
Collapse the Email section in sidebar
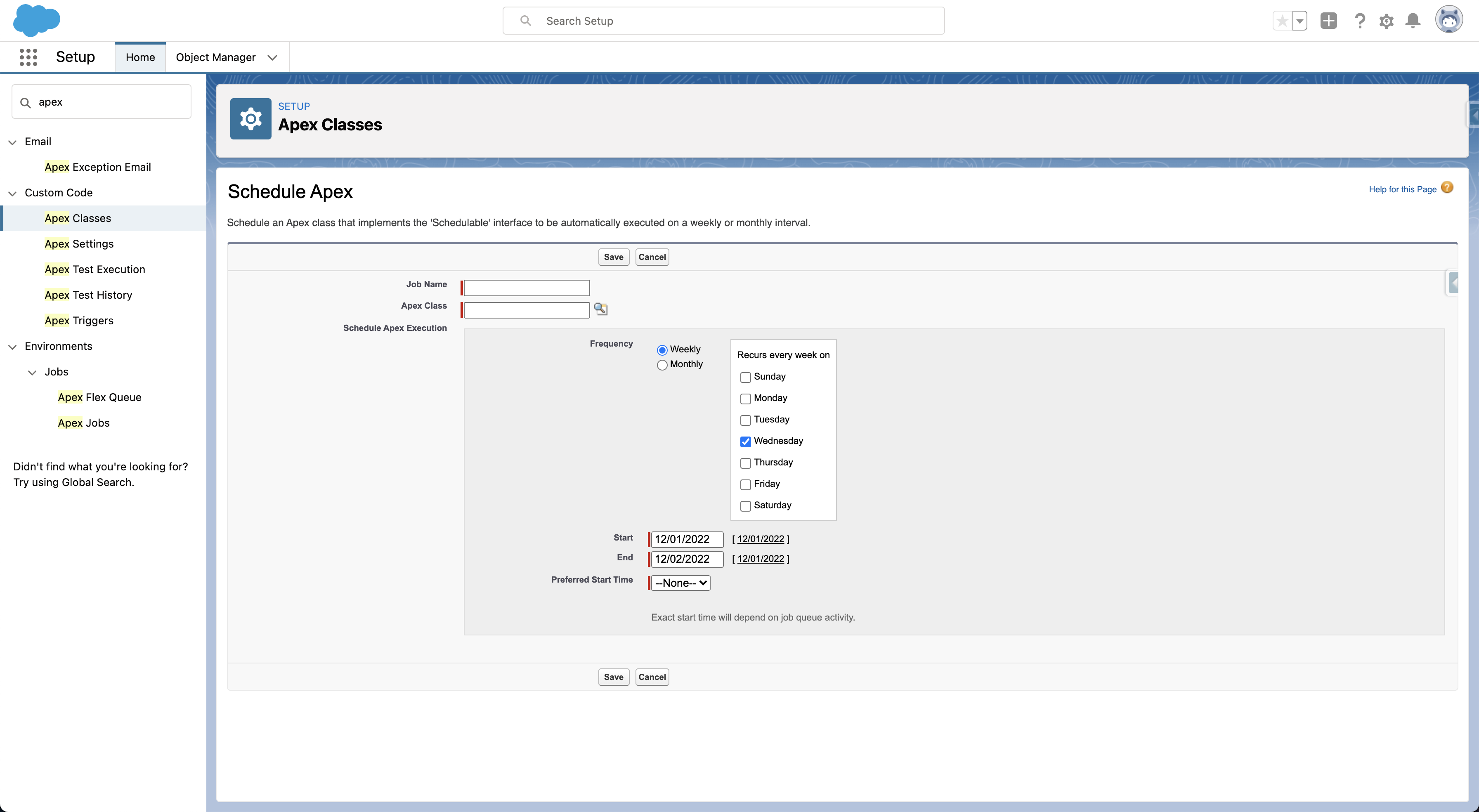[x=12, y=142]
